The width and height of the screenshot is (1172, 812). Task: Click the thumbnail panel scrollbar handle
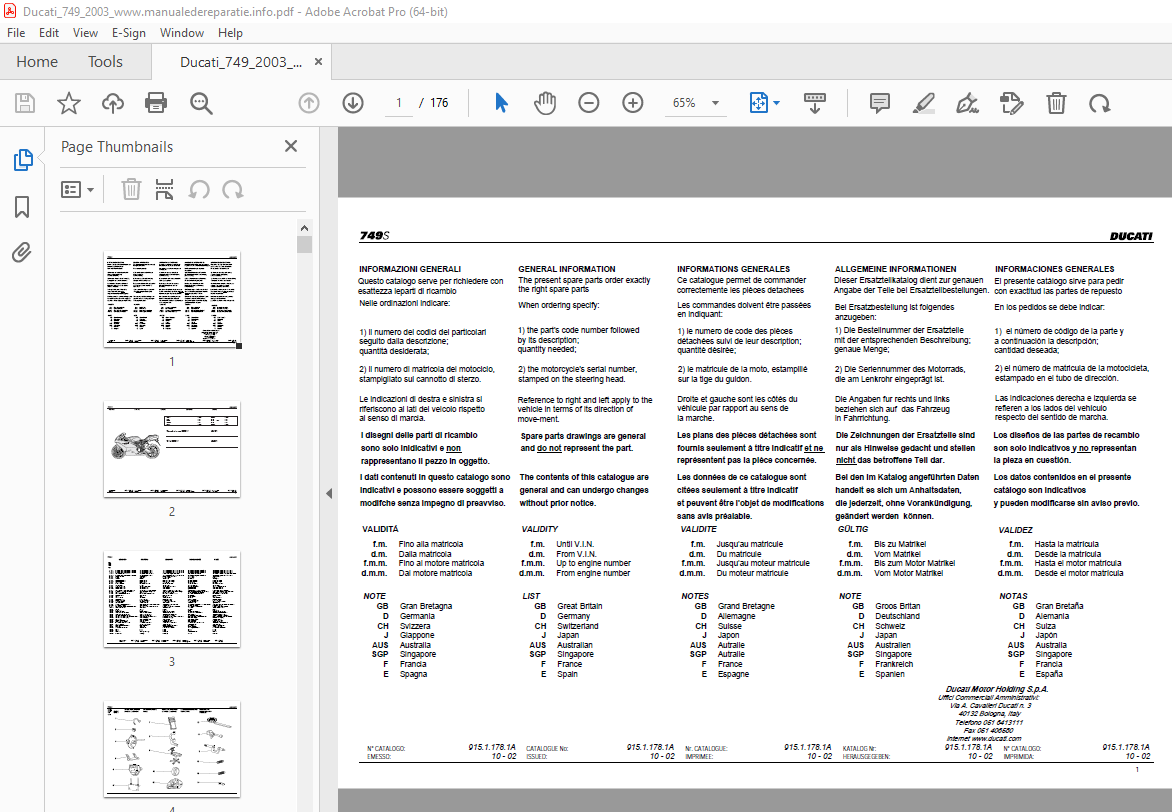pos(303,244)
